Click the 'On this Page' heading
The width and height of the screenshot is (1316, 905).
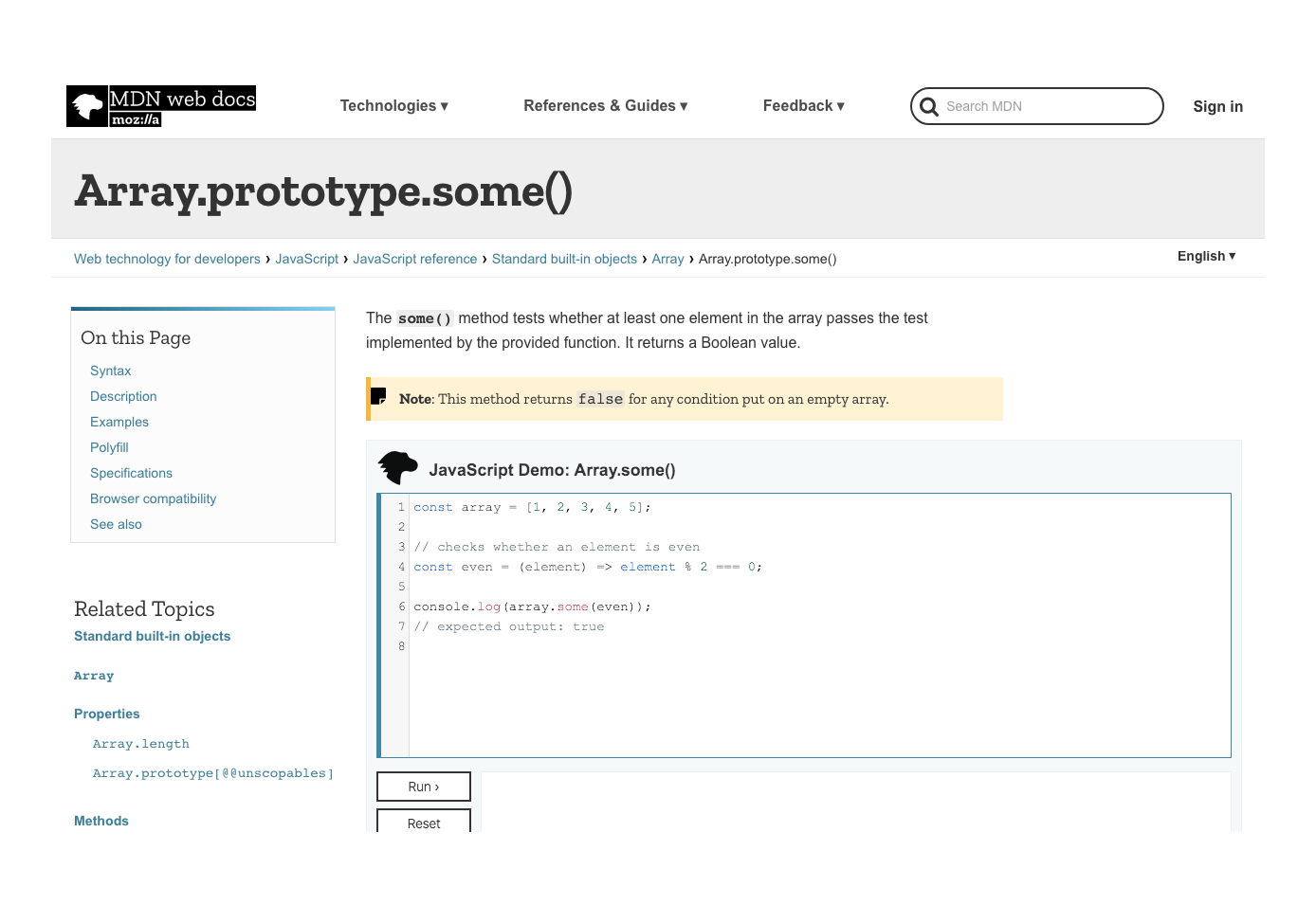pyautogui.click(x=136, y=338)
